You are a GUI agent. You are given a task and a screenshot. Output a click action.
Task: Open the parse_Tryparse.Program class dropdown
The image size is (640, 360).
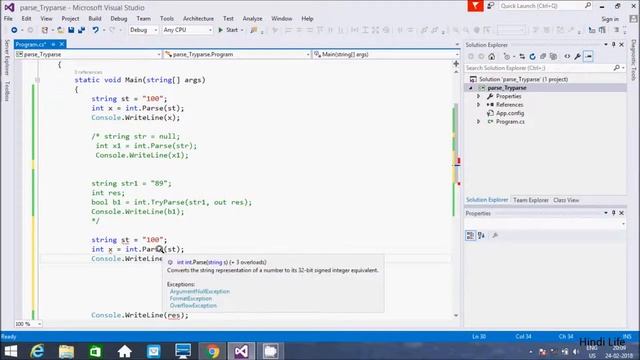tap(237, 54)
